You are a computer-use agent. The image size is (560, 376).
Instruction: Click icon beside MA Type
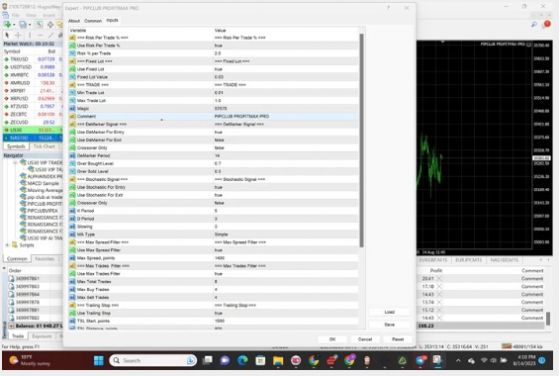point(72,234)
